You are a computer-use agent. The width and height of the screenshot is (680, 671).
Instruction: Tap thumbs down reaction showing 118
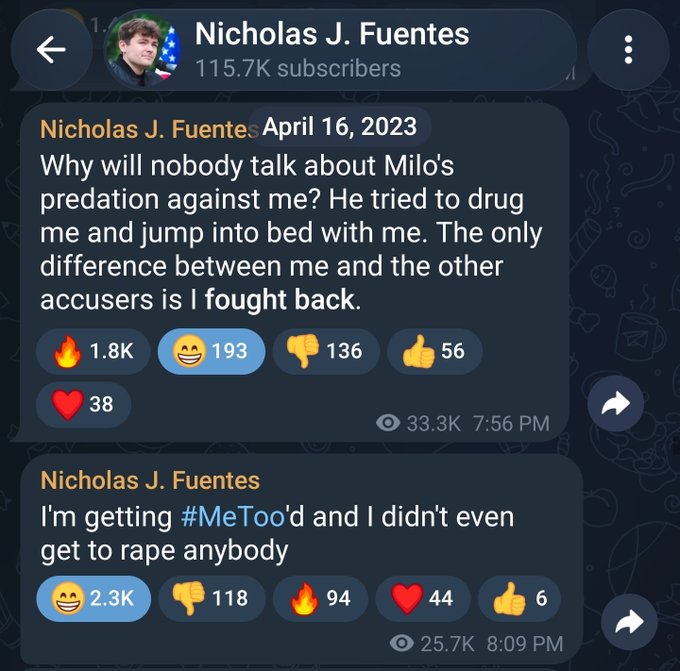[x=212, y=599]
